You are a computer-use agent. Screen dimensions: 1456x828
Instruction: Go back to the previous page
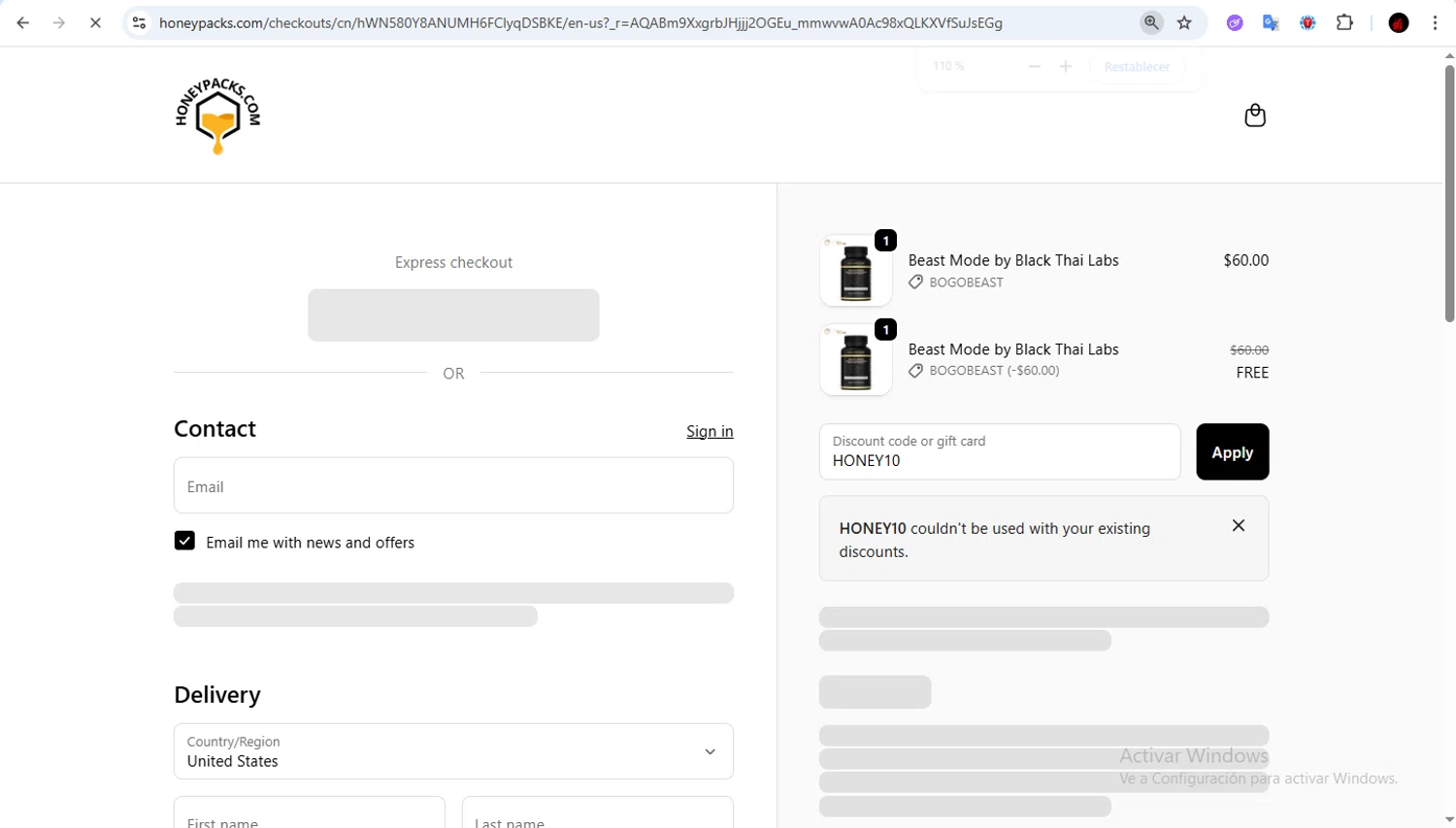23,22
